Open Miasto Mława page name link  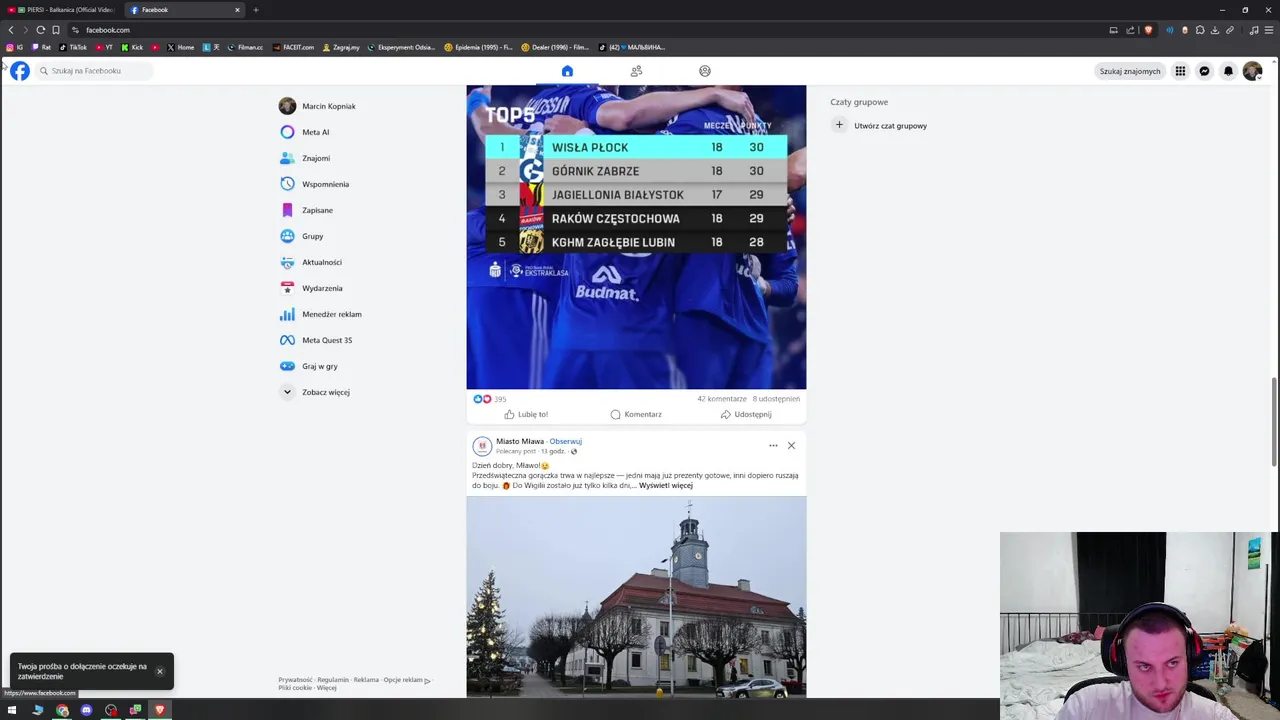520,441
